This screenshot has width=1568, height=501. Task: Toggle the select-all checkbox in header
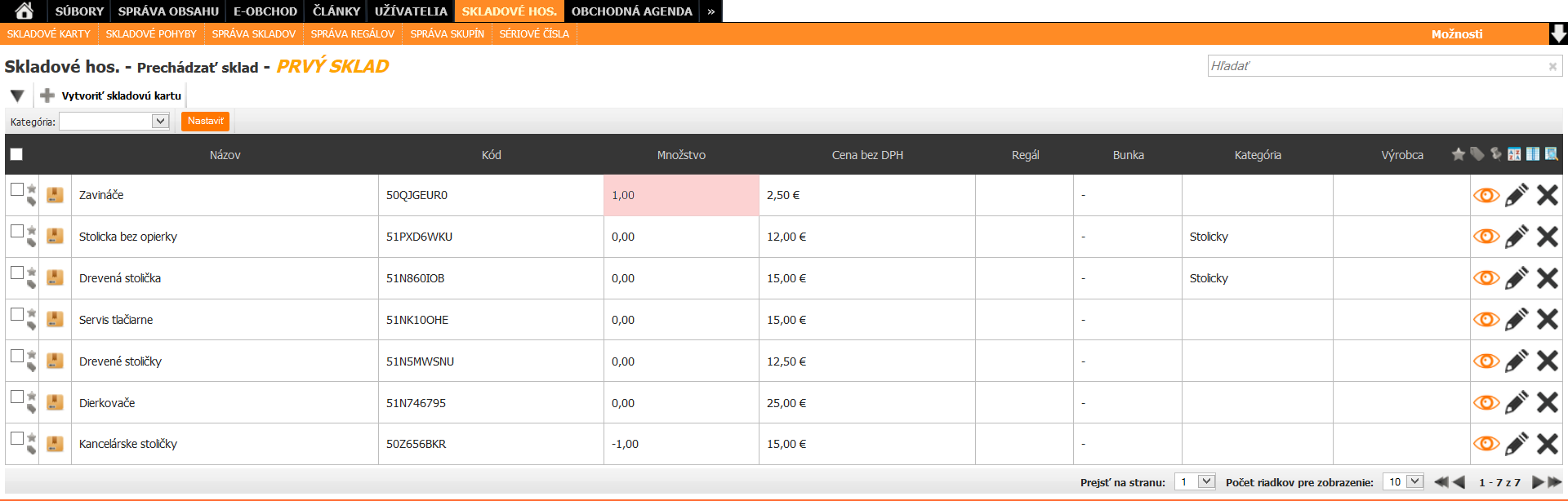point(16,154)
